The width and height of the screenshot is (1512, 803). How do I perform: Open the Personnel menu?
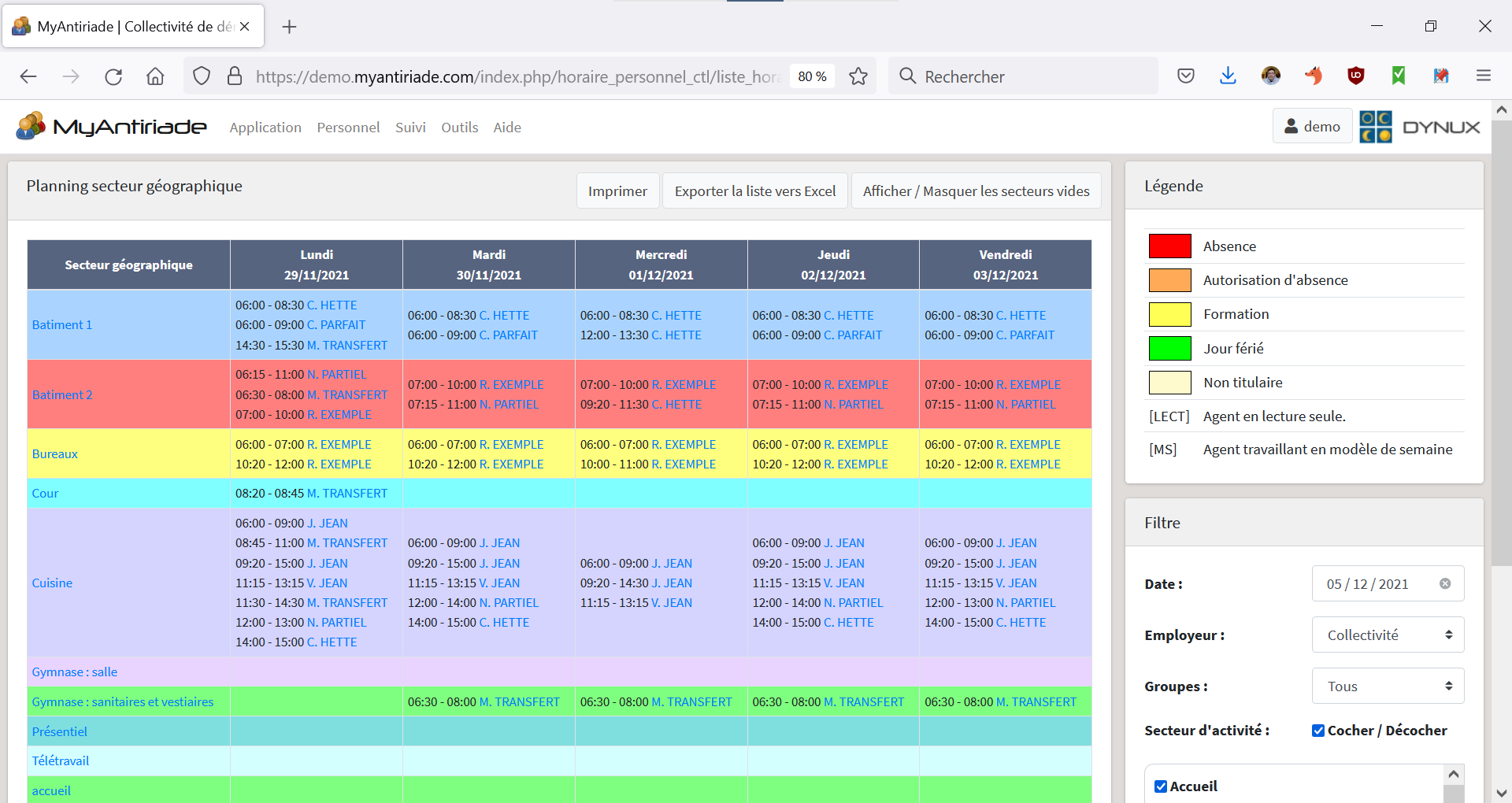tap(348, 127)
